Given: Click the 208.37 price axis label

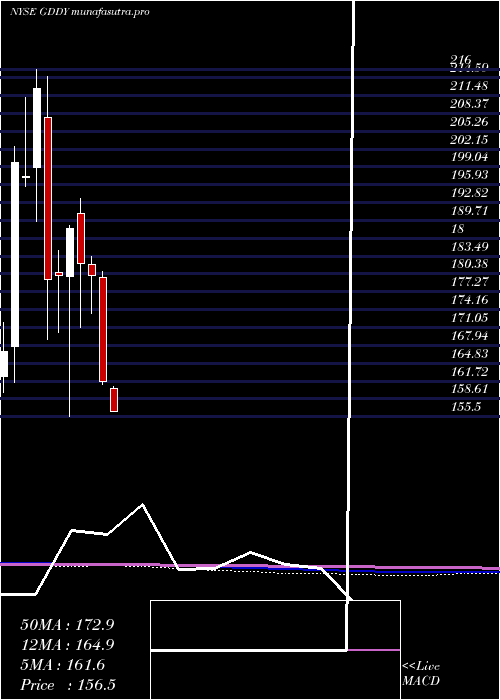Looking at the screenshot, I should pyautogui.click(x=469, y=103).
